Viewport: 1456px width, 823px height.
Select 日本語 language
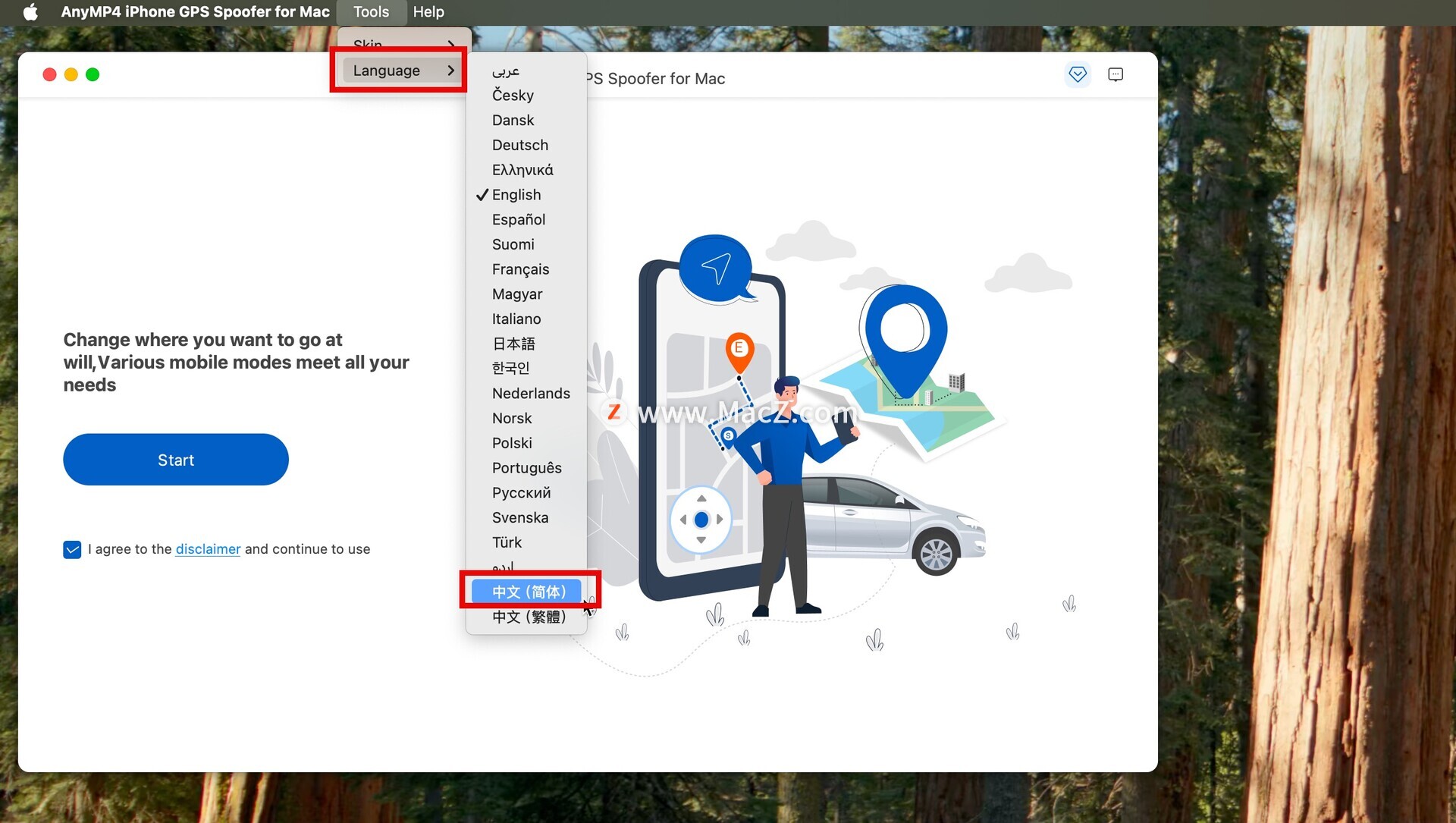526,344
